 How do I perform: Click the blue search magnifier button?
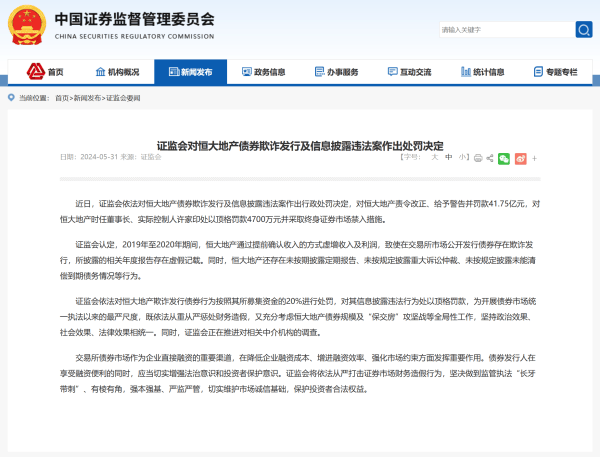(x=584, y=29)
